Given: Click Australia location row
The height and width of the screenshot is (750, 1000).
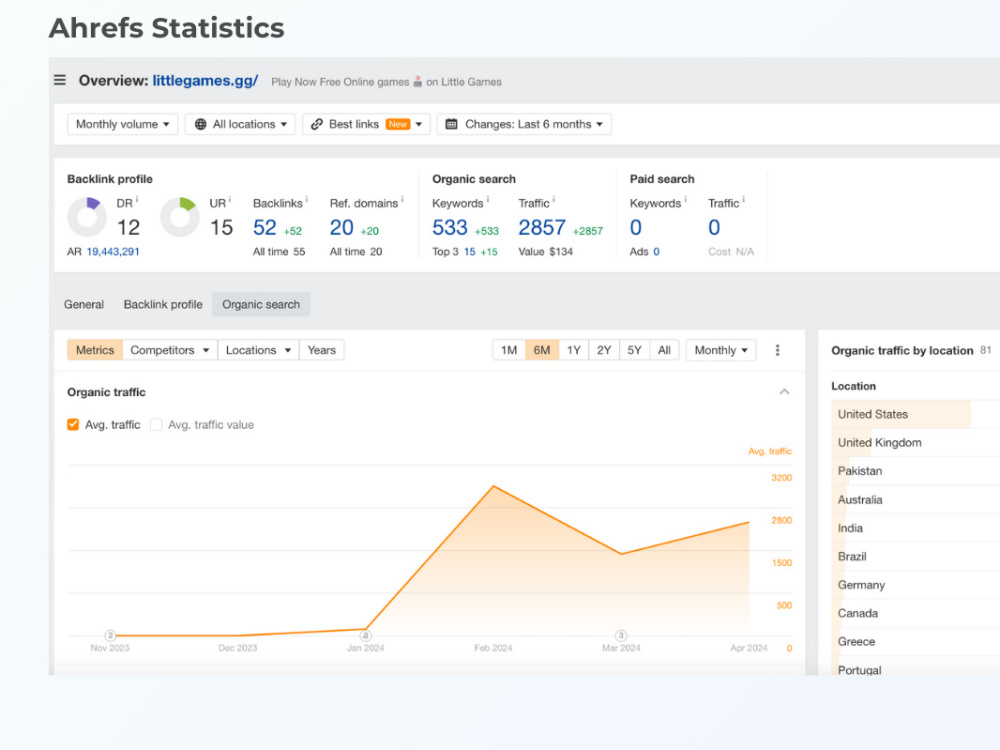Looking at the screenshot, I should [x=915, y=500].
